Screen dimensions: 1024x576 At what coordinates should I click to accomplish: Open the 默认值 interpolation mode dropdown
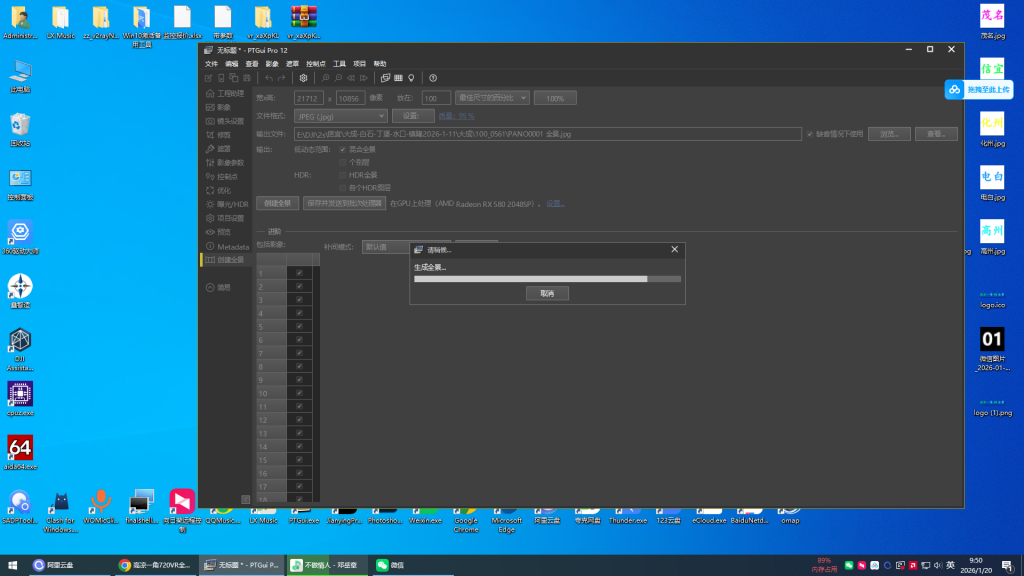pos(383,246)
